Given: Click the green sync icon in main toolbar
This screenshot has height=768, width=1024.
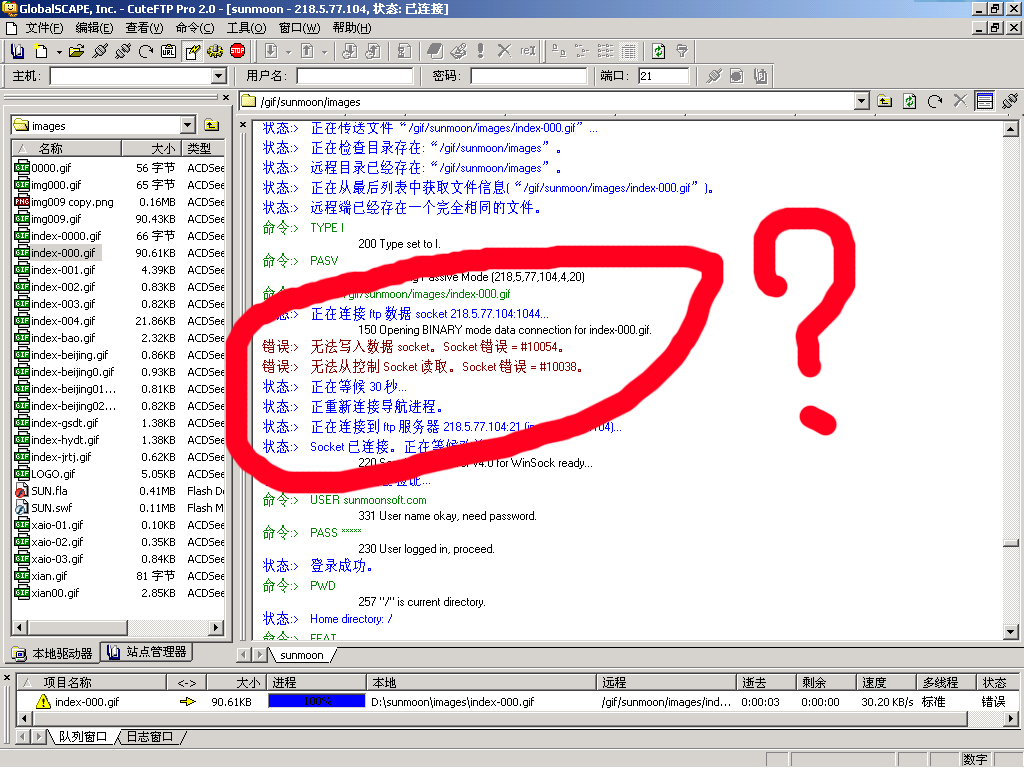Looking at the screenshot, I should 658,50.
